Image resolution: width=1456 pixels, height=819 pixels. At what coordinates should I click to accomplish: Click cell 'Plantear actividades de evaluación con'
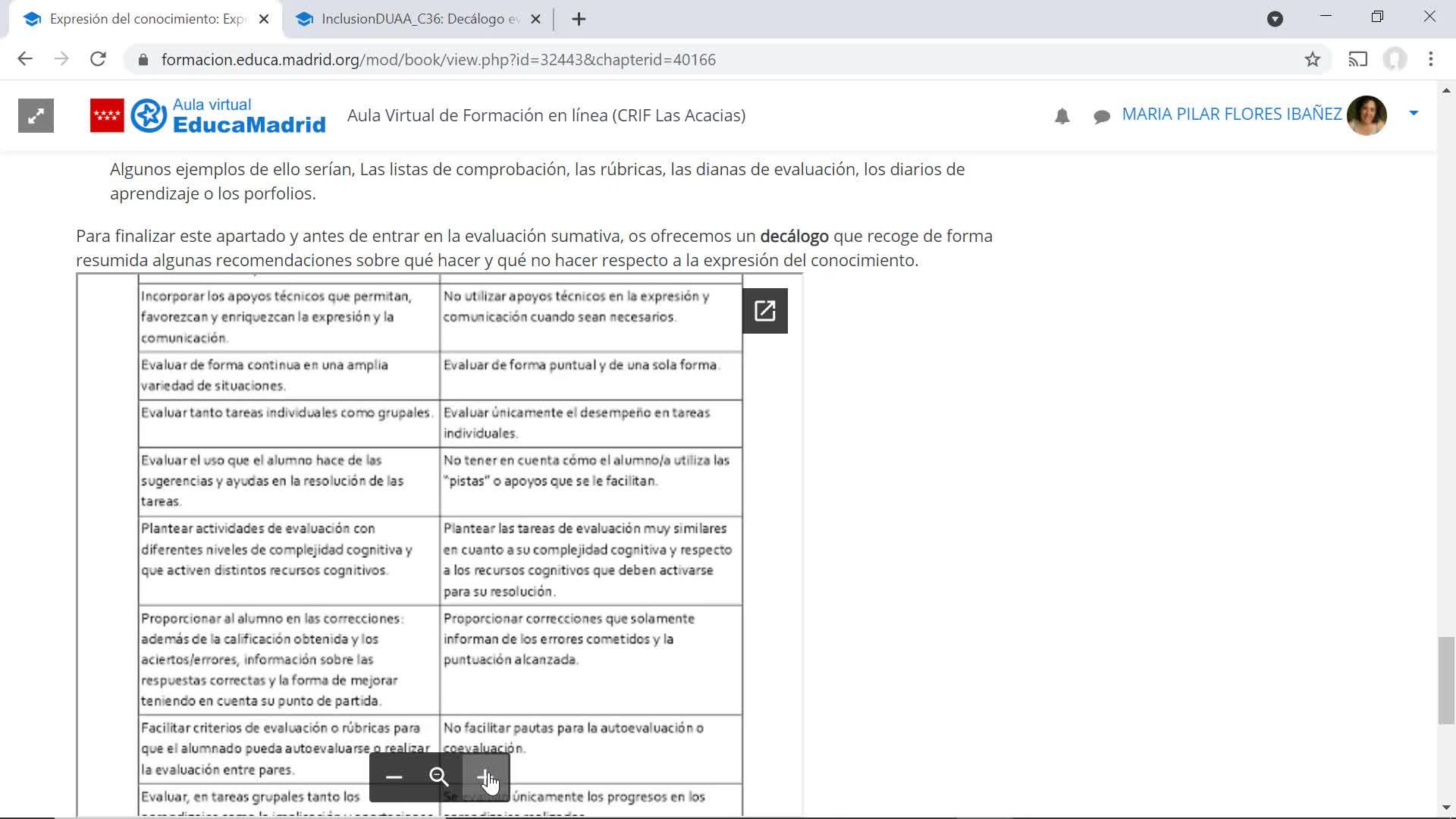[x=289, y=560]
